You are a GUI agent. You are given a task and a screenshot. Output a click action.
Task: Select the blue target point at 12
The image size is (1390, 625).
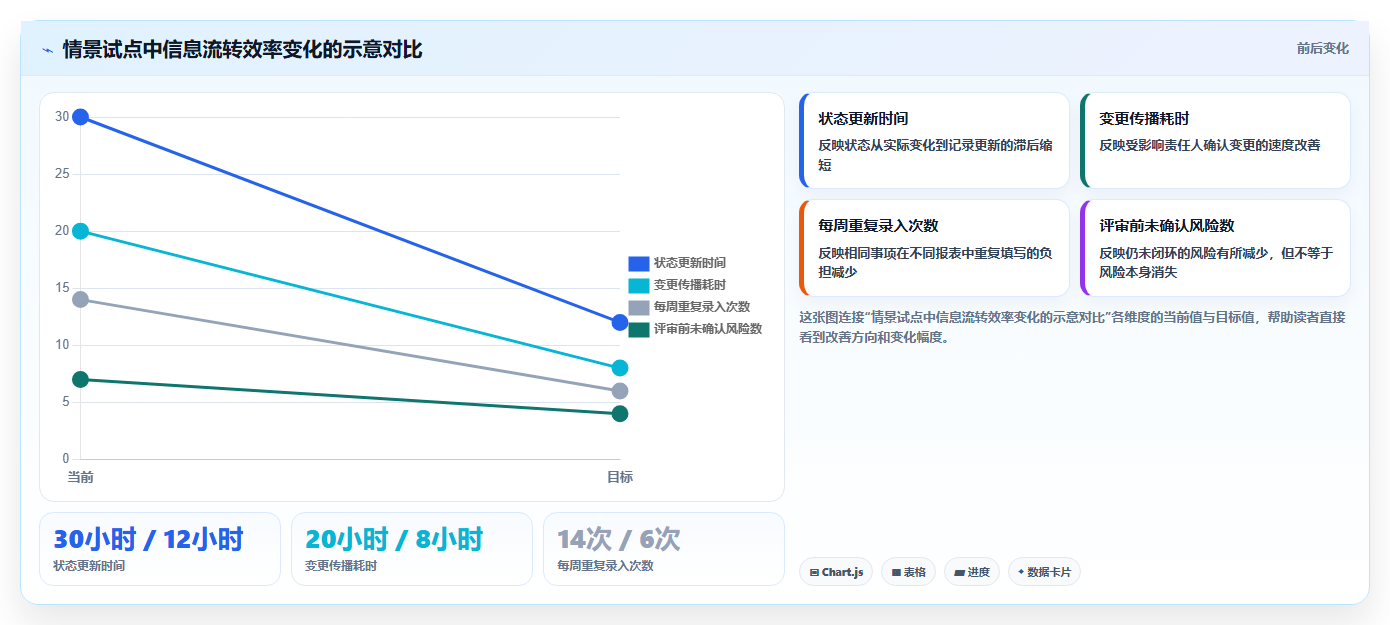(x=620, y=322)
